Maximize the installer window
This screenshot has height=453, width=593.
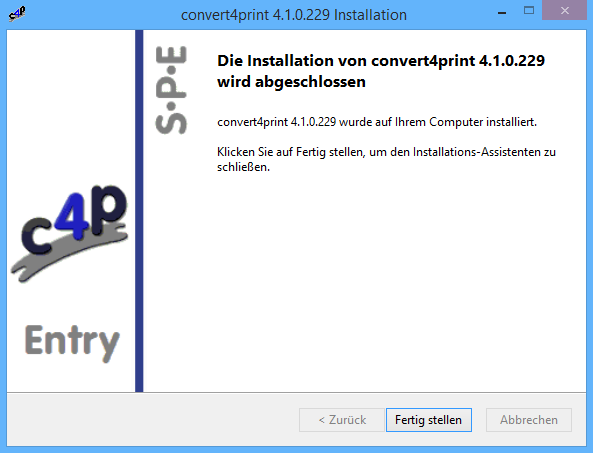(529, 11)
